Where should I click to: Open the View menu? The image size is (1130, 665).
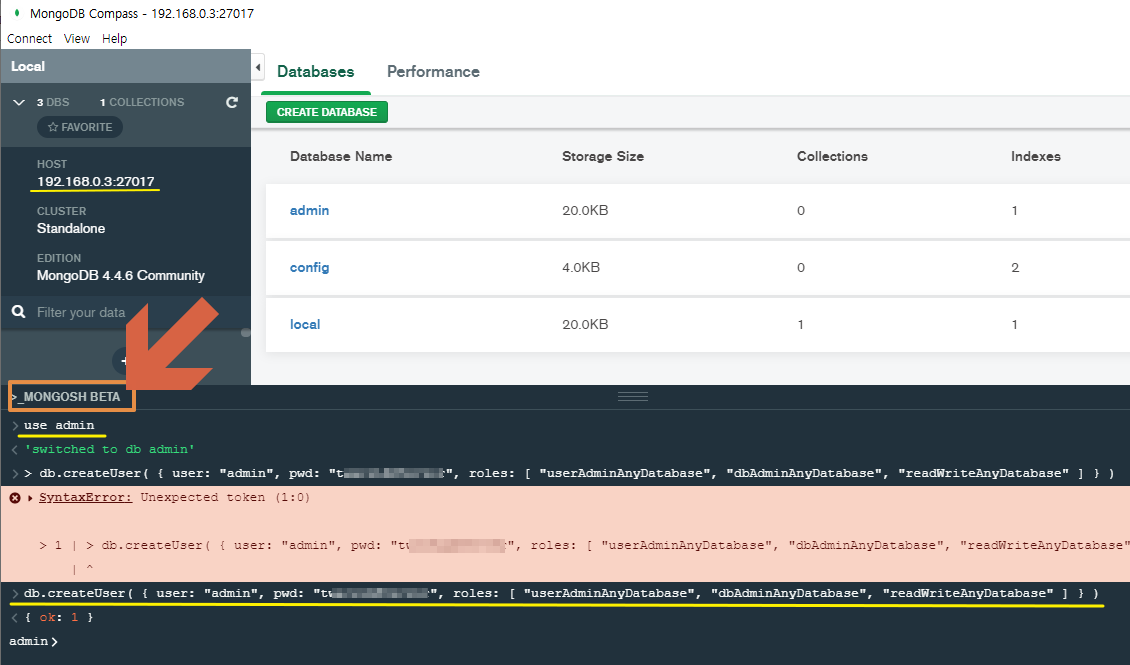[x=76, y=38]
